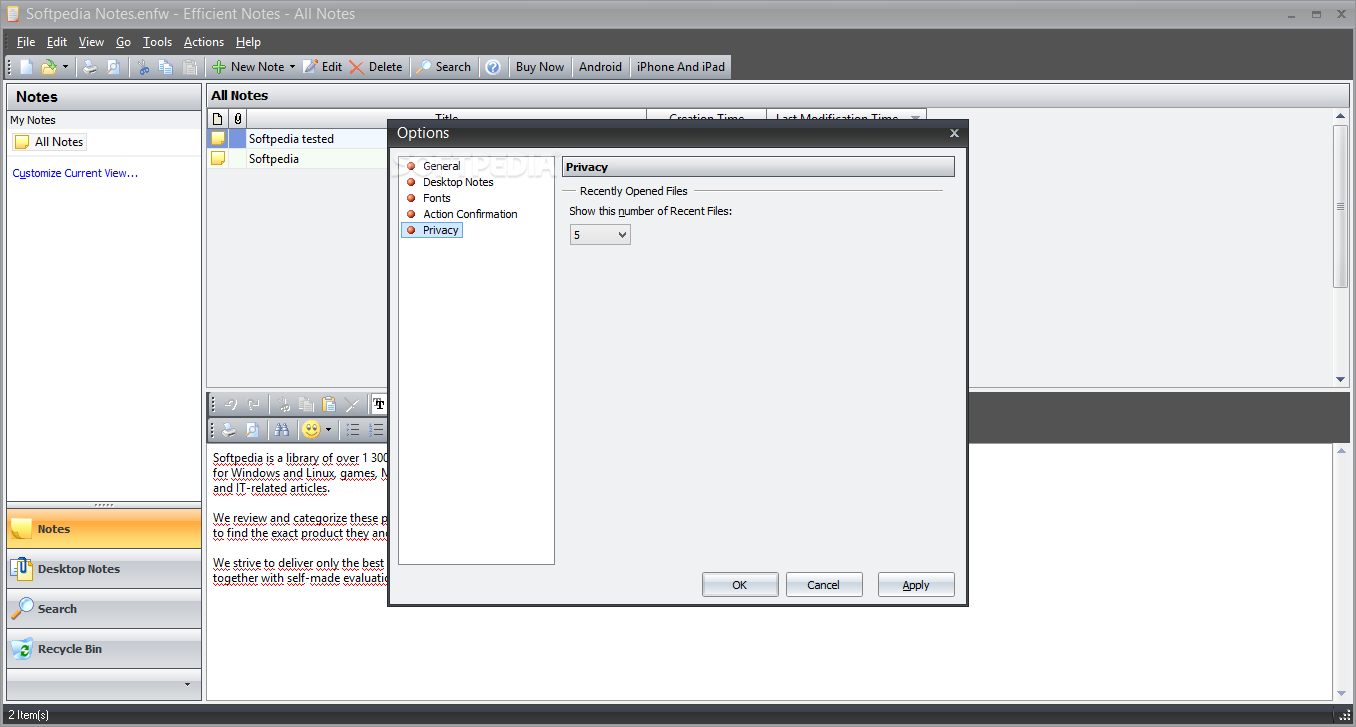1356x727 pixels.
Task: Switch to the Recycle Bin navigation pane
Action: (104, 649)
